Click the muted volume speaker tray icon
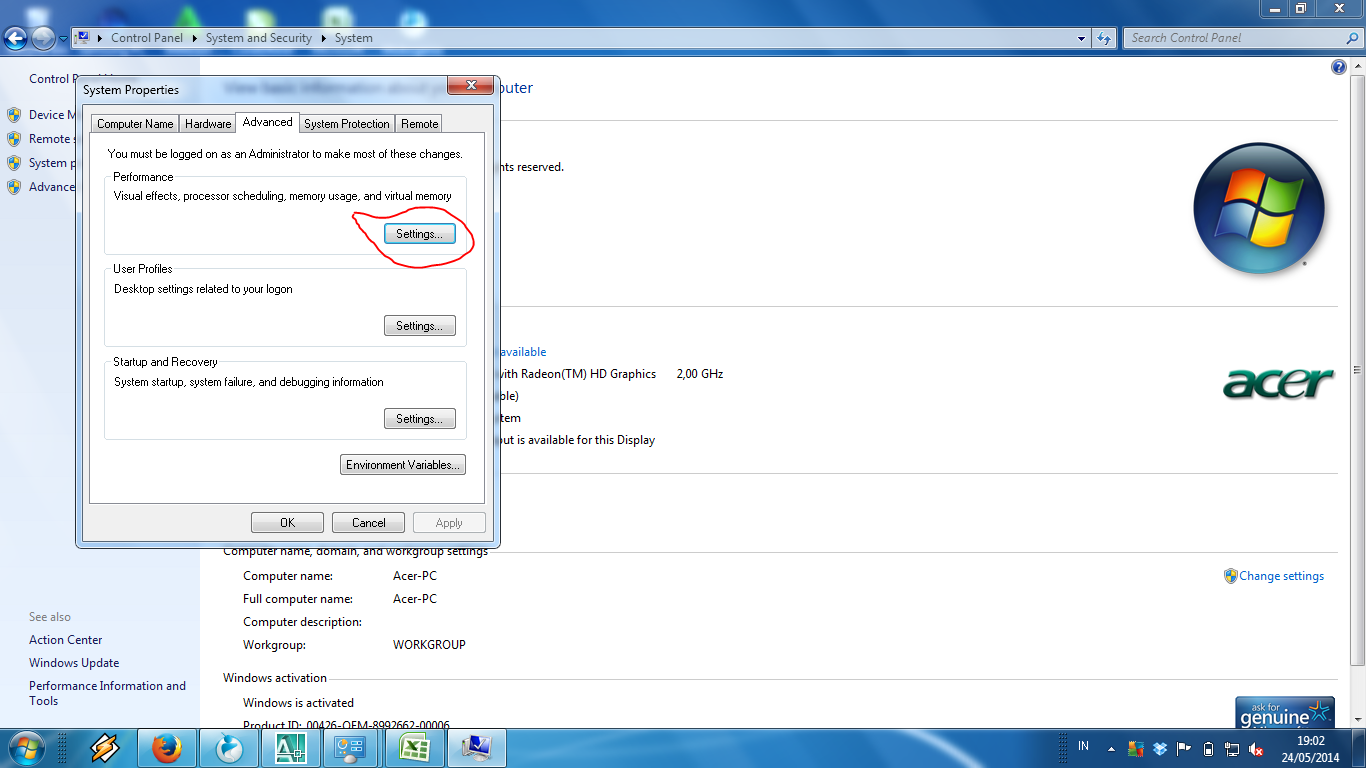1366x768 pixels. point(1256,748)
